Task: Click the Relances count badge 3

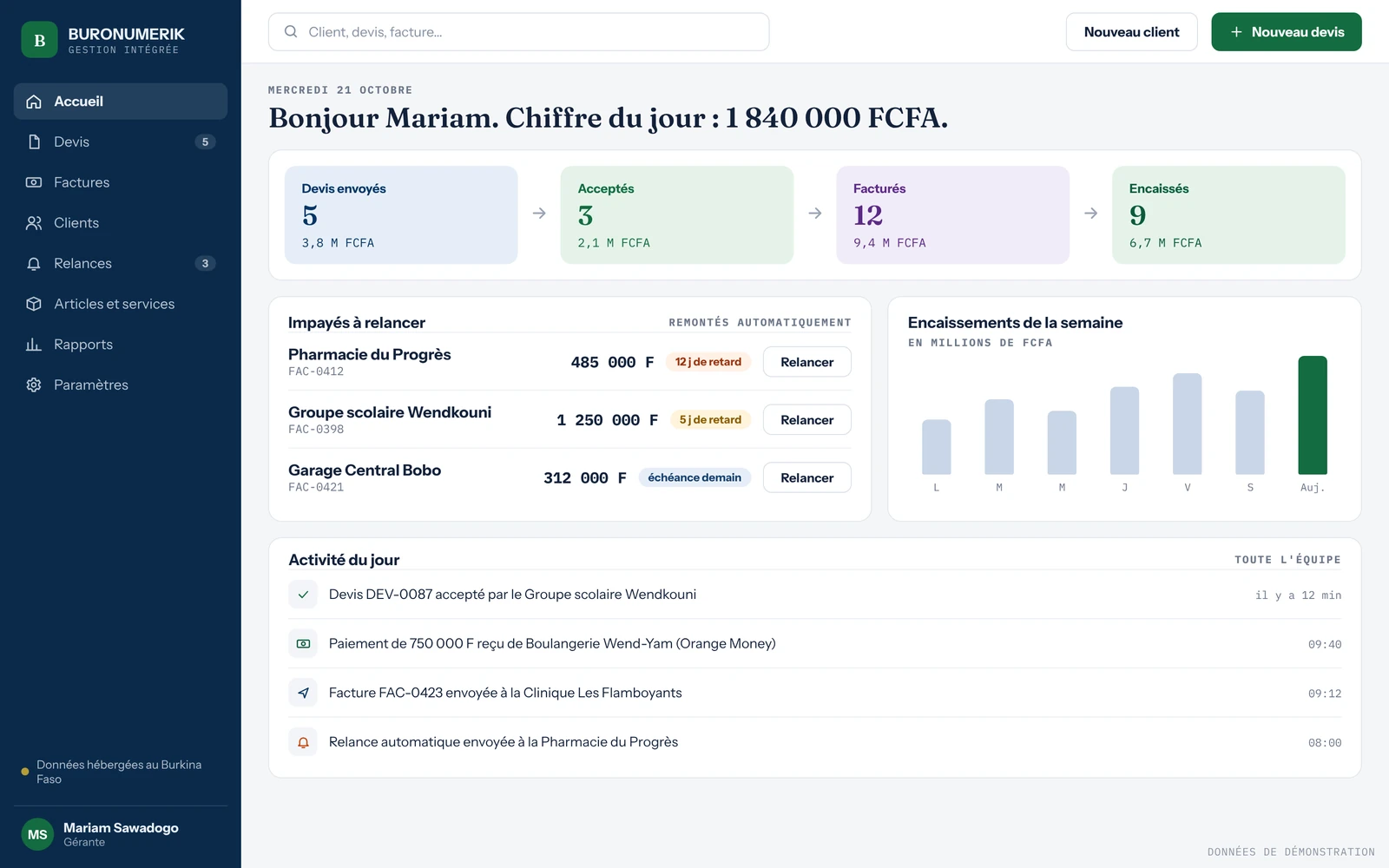Action: click(205, 263)
